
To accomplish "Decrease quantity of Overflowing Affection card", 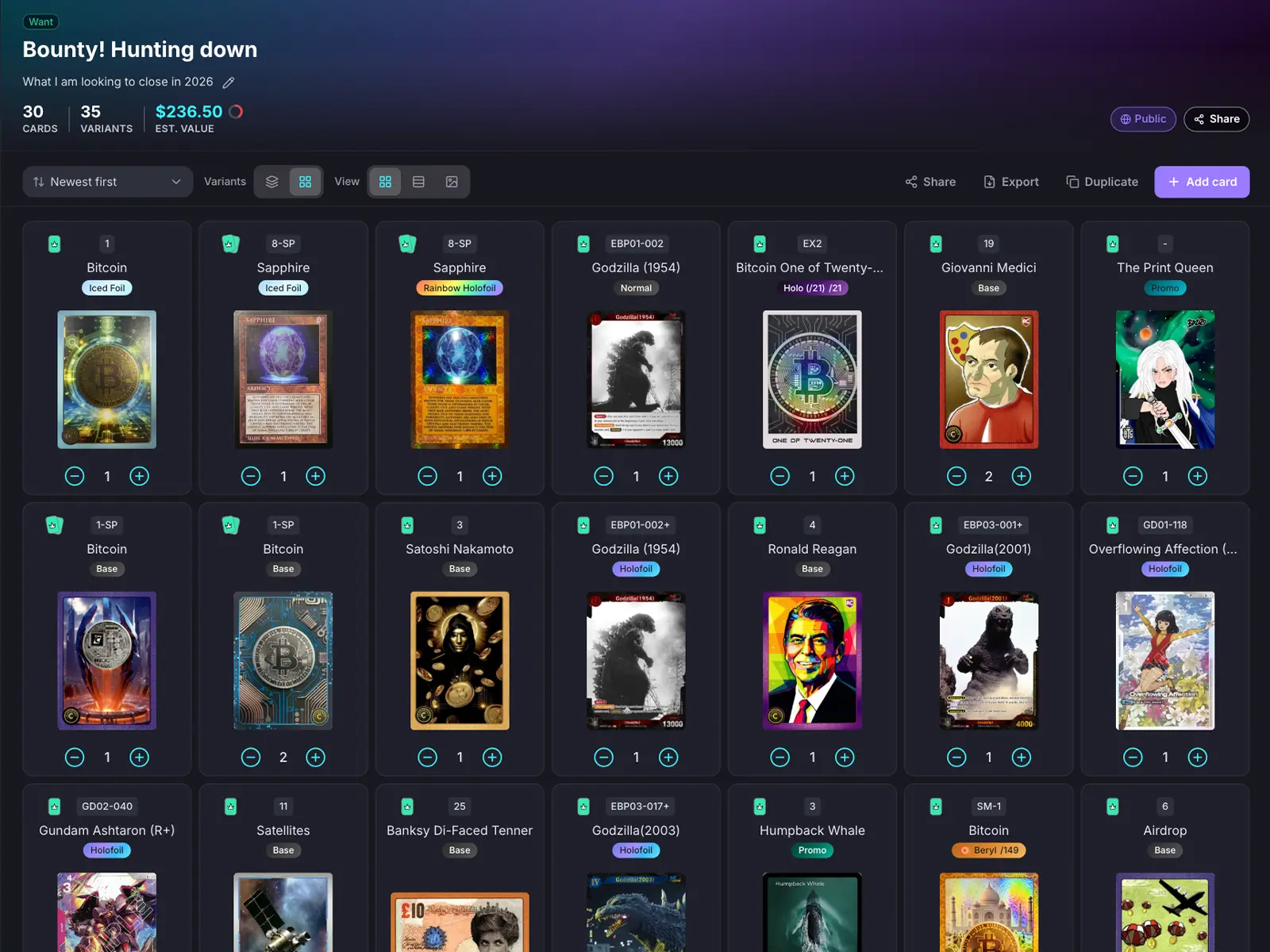I will point(1133,758).
